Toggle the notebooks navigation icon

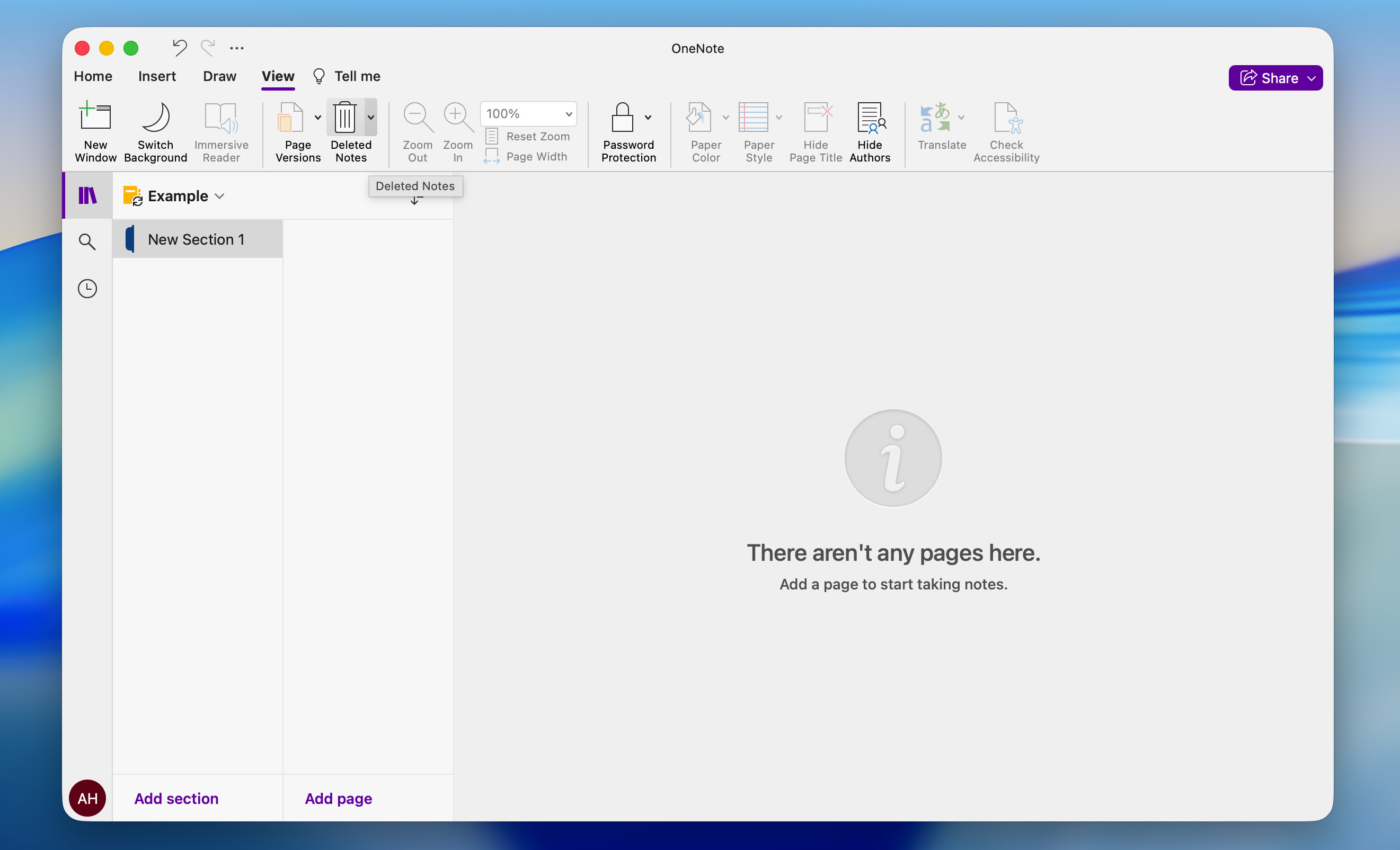(x=87, y=196)
